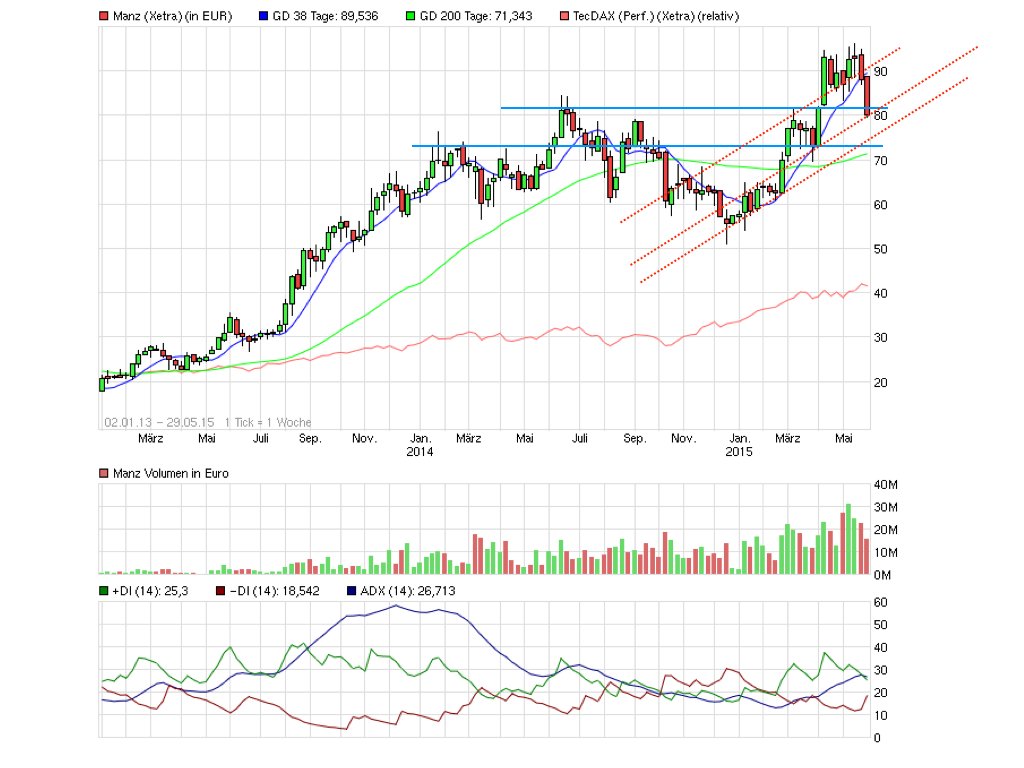
Task: Select the "+DI (14): 25,3" legend text
Action: click(x=150, y=591)
